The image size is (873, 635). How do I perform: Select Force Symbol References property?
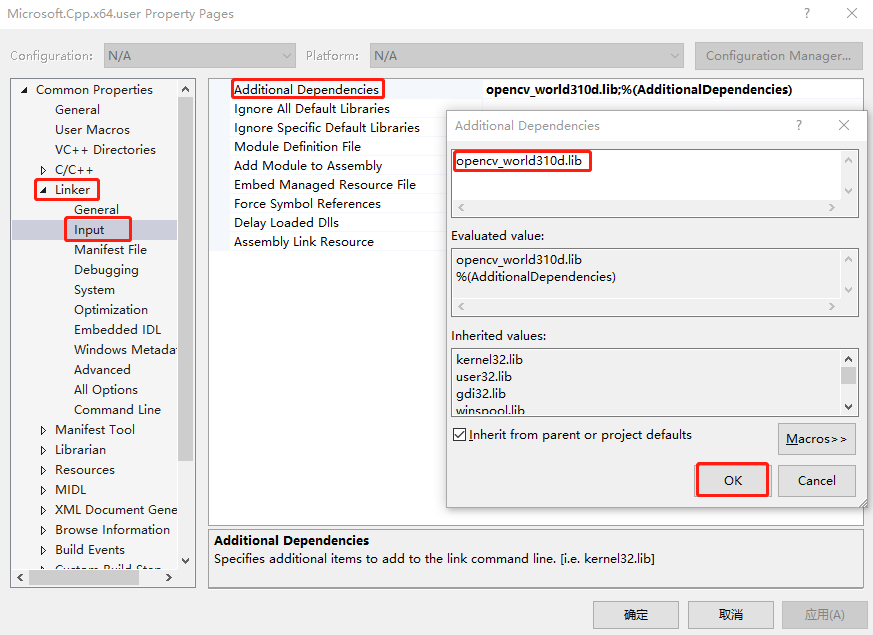click(307, 204)
